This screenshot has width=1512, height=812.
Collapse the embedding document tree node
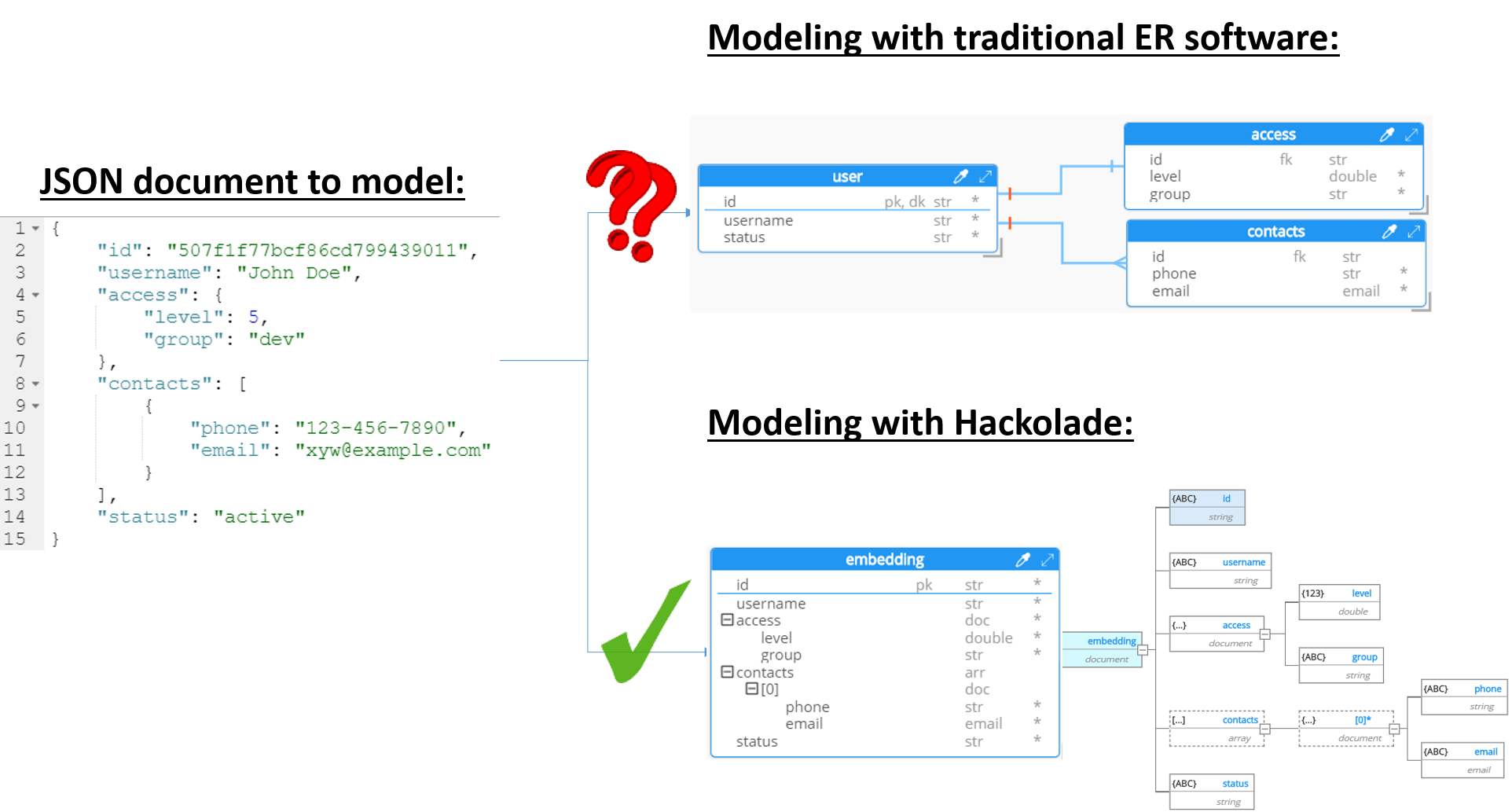(x=1143, y=650)
